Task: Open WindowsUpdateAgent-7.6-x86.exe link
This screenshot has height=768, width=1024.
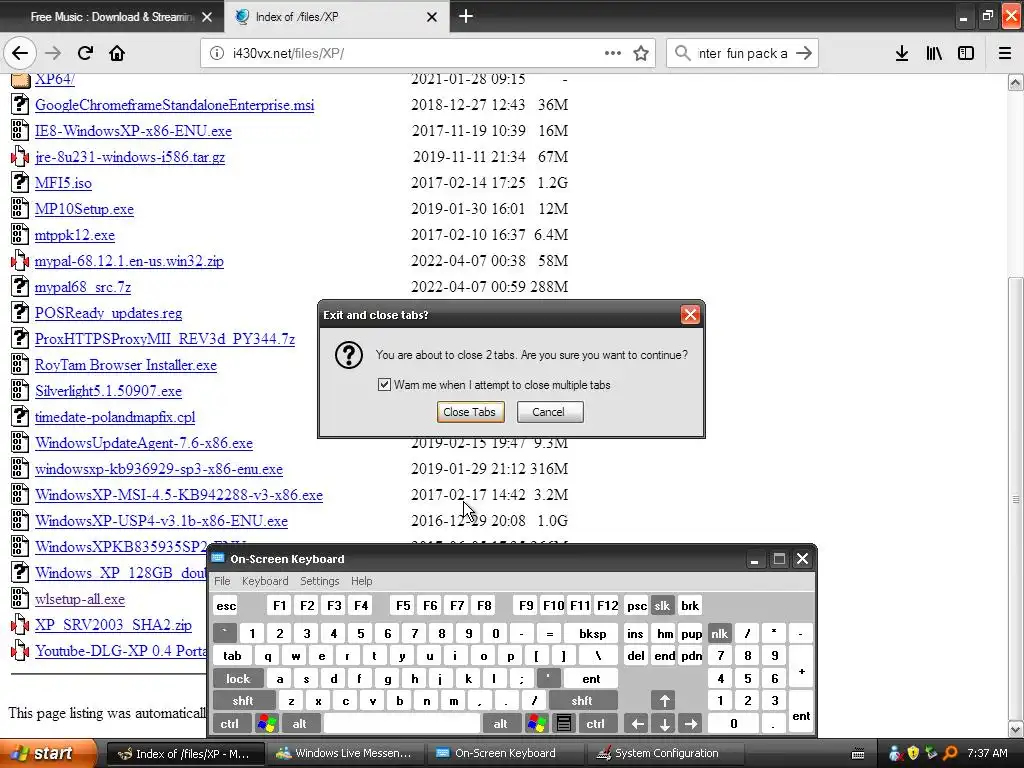Action: 144,443
